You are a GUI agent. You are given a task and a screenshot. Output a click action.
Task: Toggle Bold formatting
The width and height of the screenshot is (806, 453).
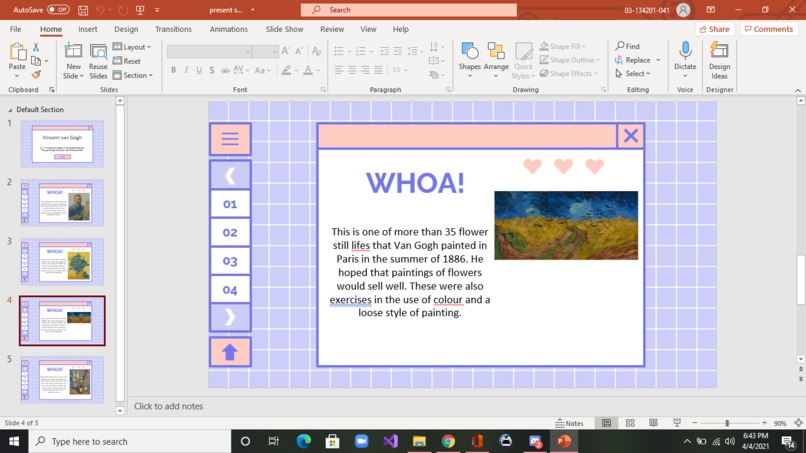coord(173,70)
